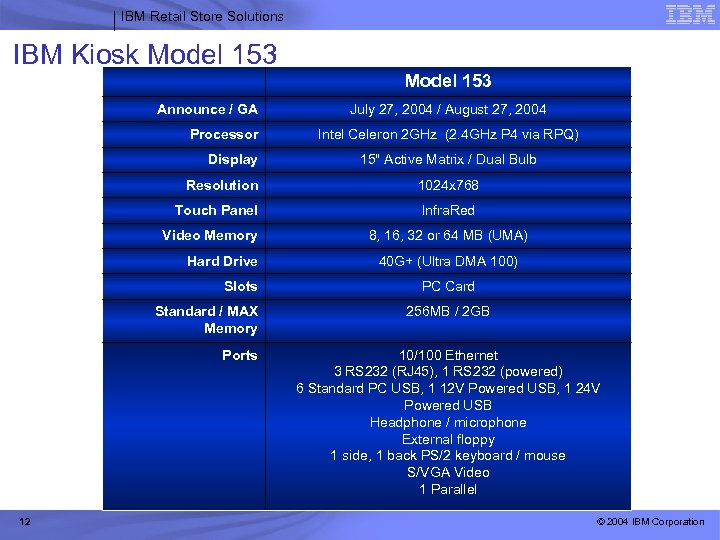Select the Display row label
This screenshot has width=720, height=540.
click(232, 159)
